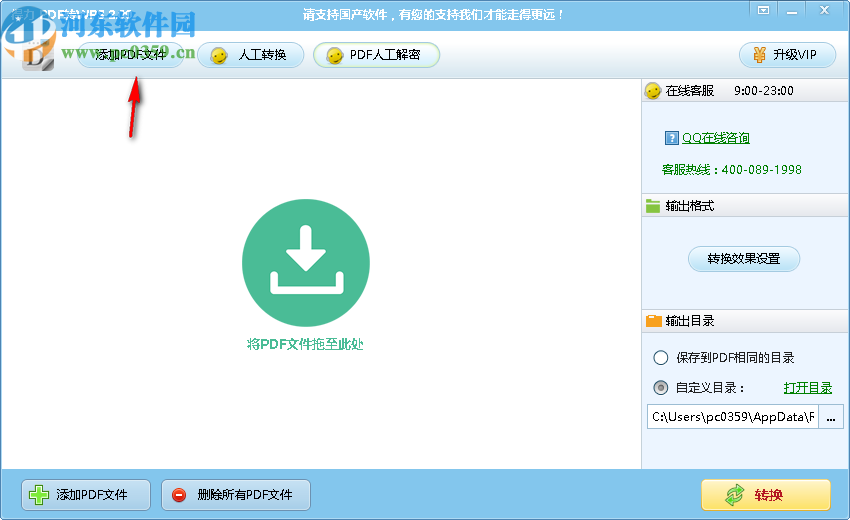The image size is (850, 520).
Task: Click the 在线客服 9:00-23:00 header
Action: [x=745, y=91]
